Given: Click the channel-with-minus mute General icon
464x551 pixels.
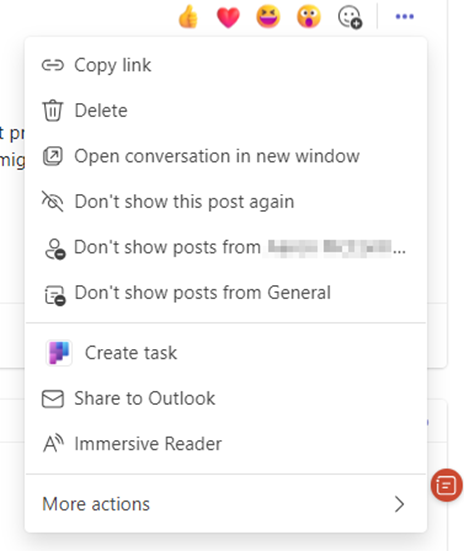Looking at the screenshot, I should [55, 295].
